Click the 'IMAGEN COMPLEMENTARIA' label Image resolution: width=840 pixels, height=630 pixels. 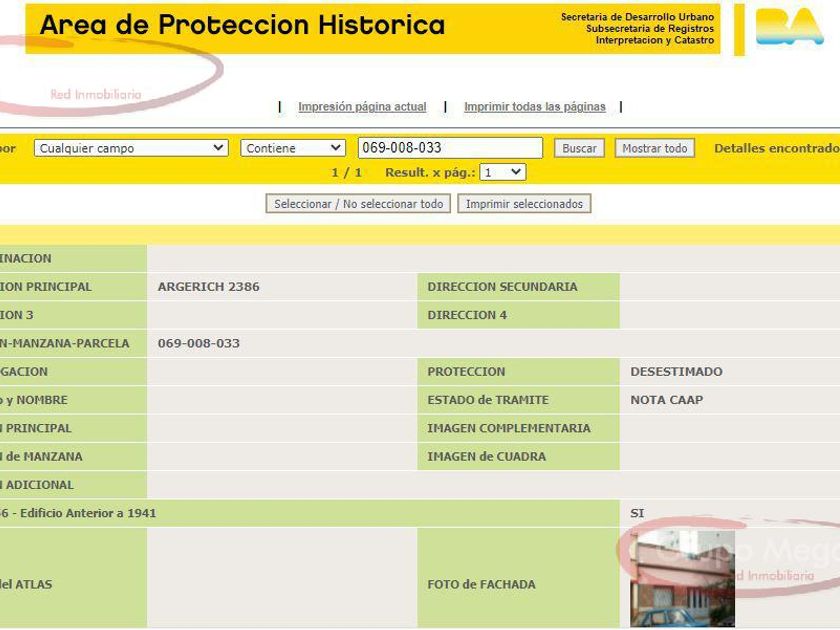[x=508, y=429]
